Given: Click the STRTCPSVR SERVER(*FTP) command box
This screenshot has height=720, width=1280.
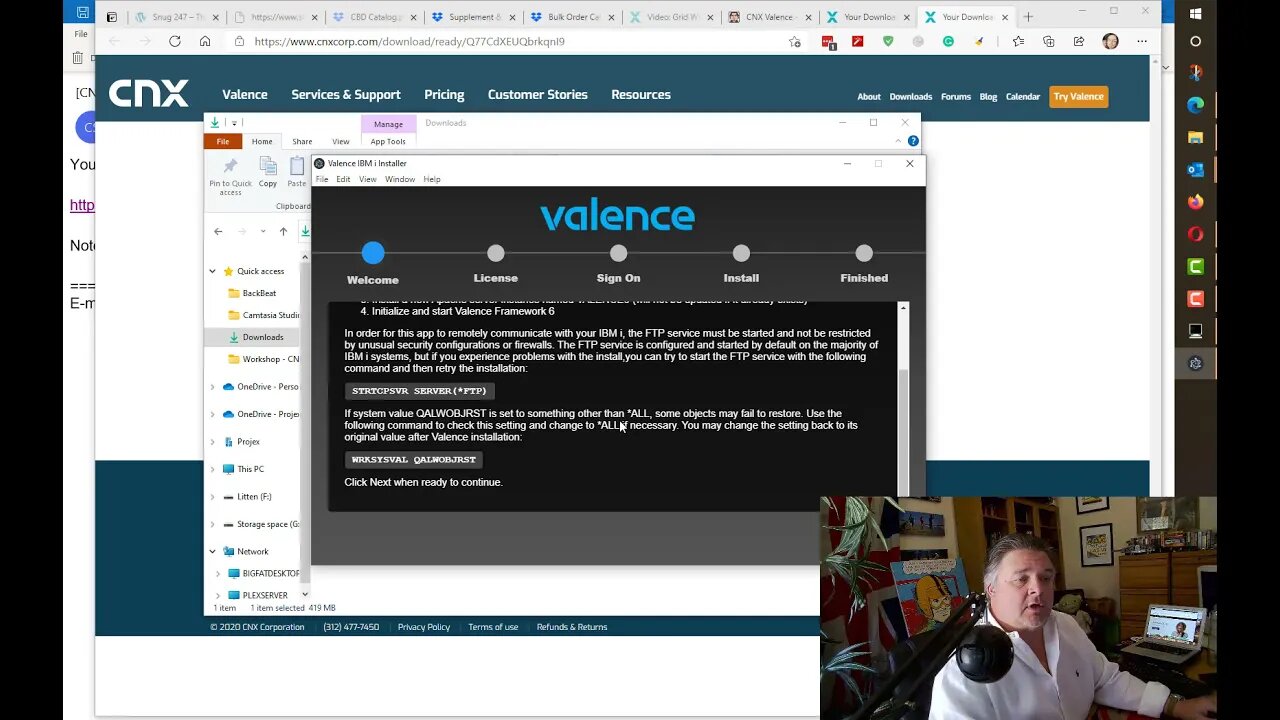Looking at the screenshot, I should coord(419,391).
